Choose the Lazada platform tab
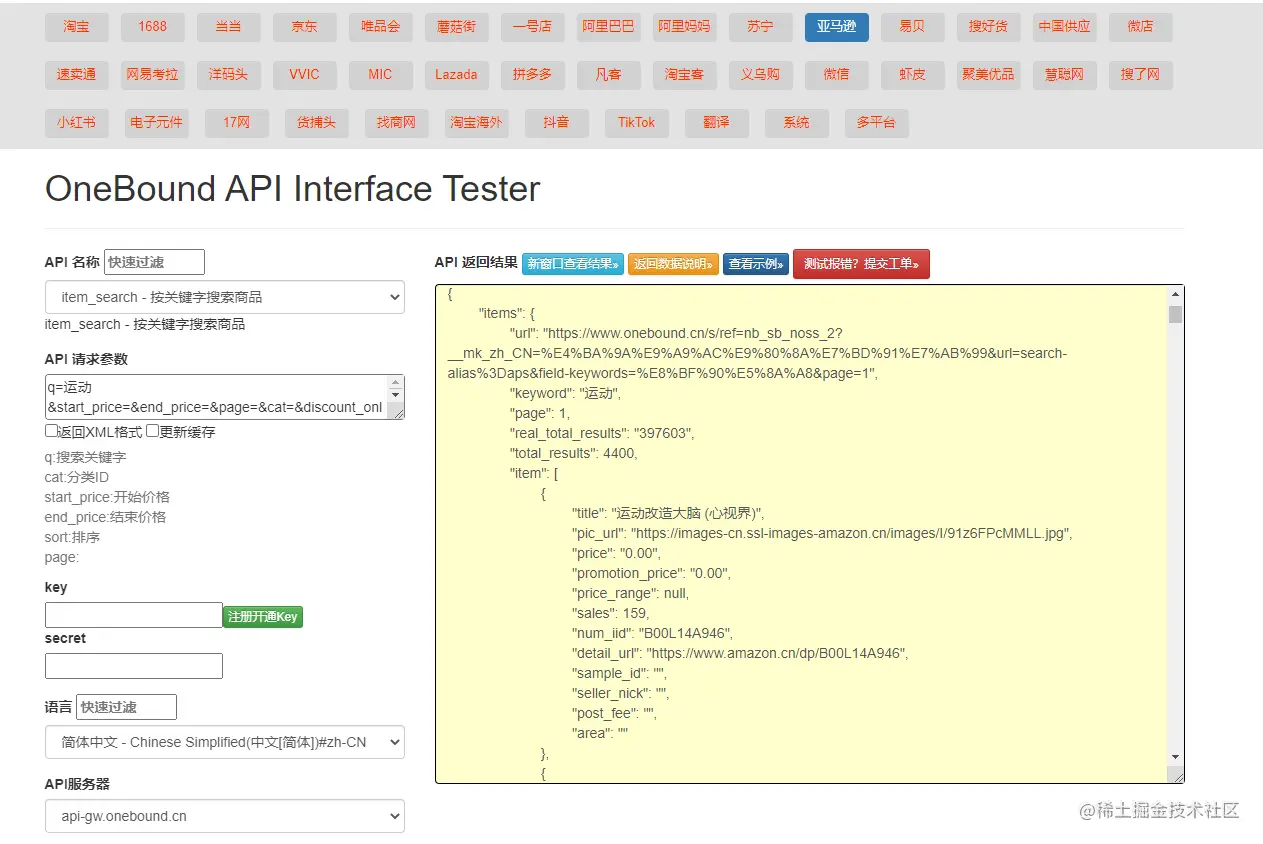This screenshot has height=844, width=1263. point(456,75)
